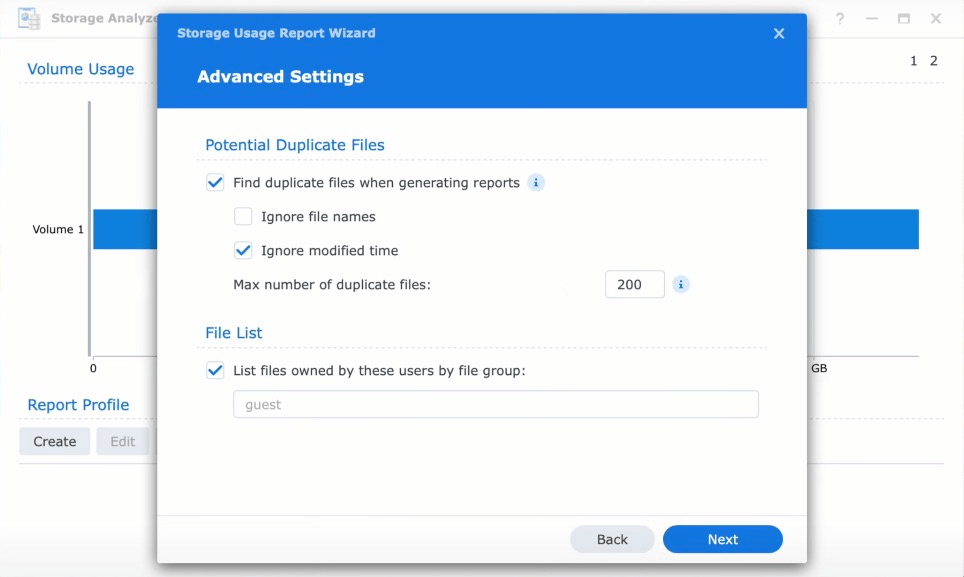This screenshot has width=964, height=577.
Task: Click the help question mark icon
Action: click(840, 18)
